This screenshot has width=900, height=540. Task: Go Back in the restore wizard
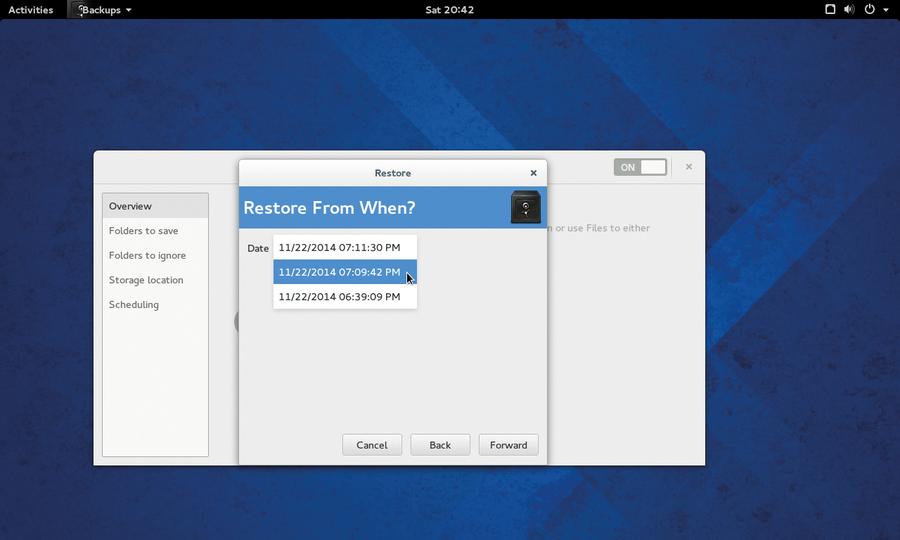pyautogui.click(x=440, y=445)
